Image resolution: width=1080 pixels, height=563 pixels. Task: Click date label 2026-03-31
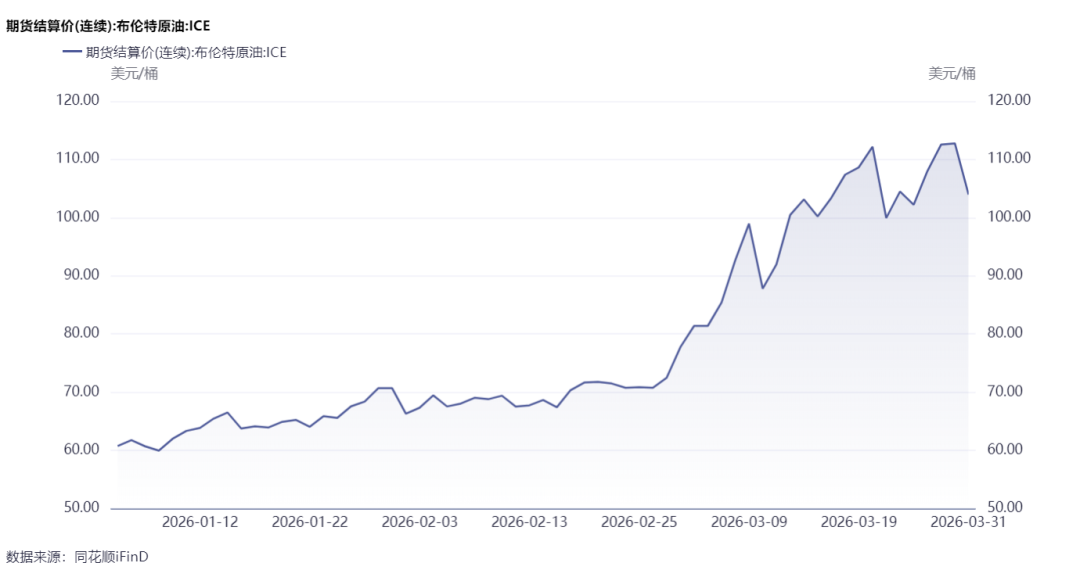click(968, 522)
